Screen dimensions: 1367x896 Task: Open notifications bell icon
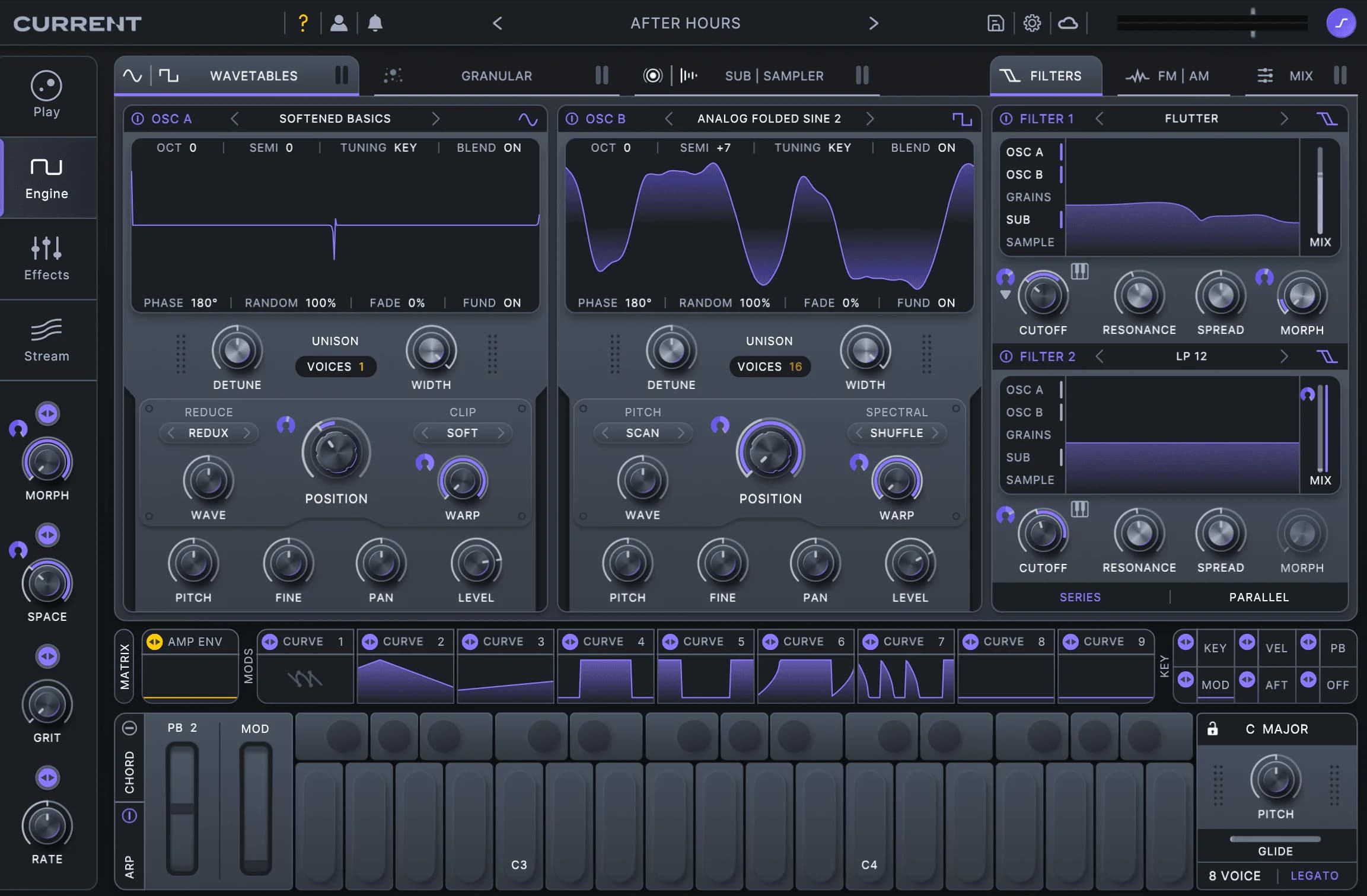pos(375,23)
